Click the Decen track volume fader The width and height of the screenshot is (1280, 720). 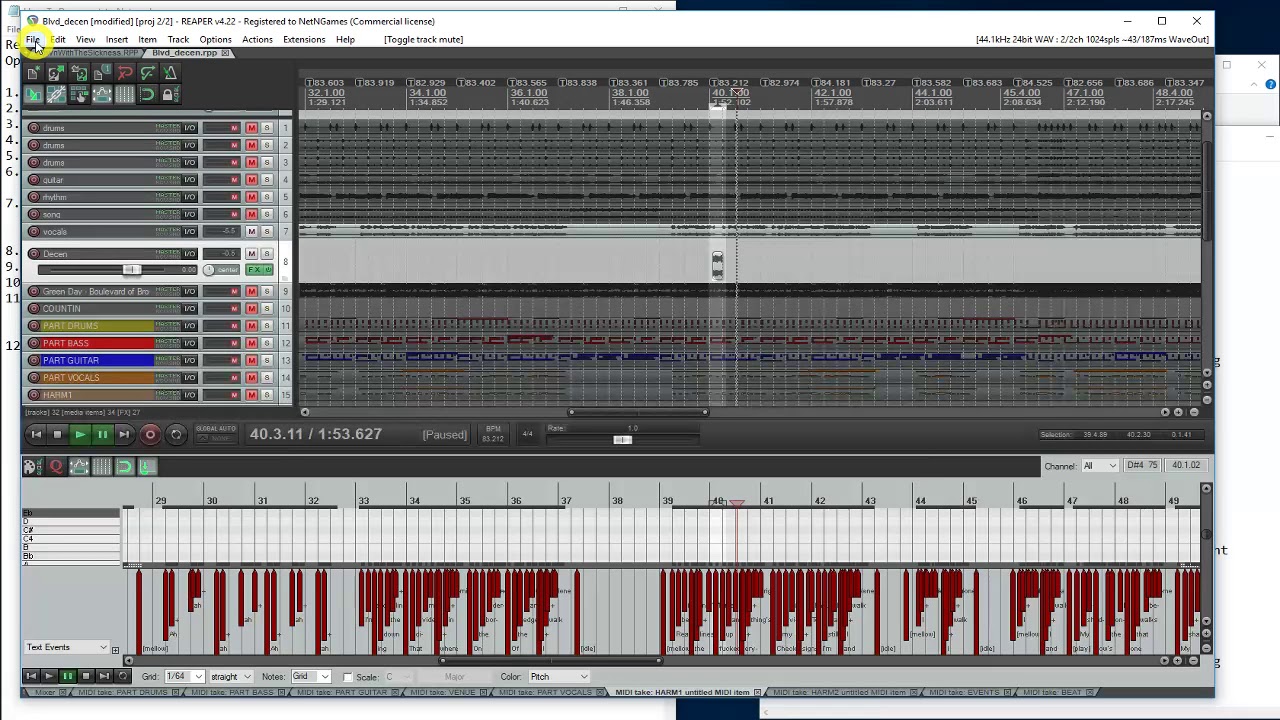pyautogui.click(x=132, y=270)
